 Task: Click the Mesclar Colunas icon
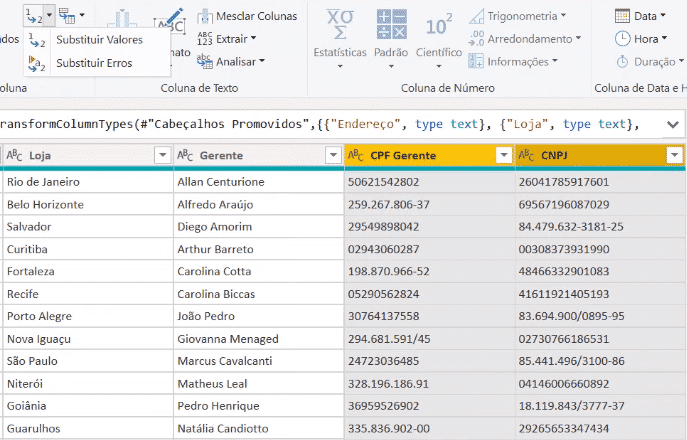(x=205, y=17)
